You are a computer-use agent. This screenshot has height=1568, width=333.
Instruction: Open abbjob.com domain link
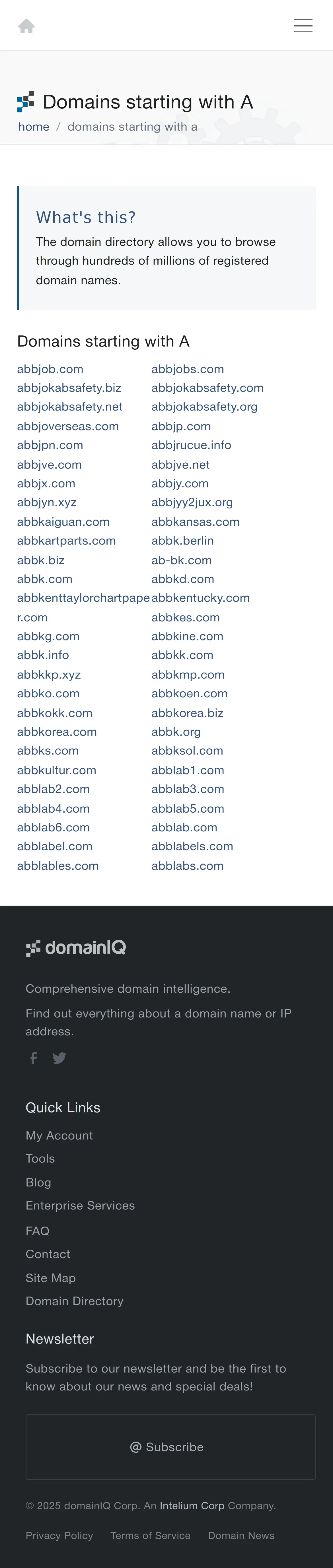(x=50, y=369)
